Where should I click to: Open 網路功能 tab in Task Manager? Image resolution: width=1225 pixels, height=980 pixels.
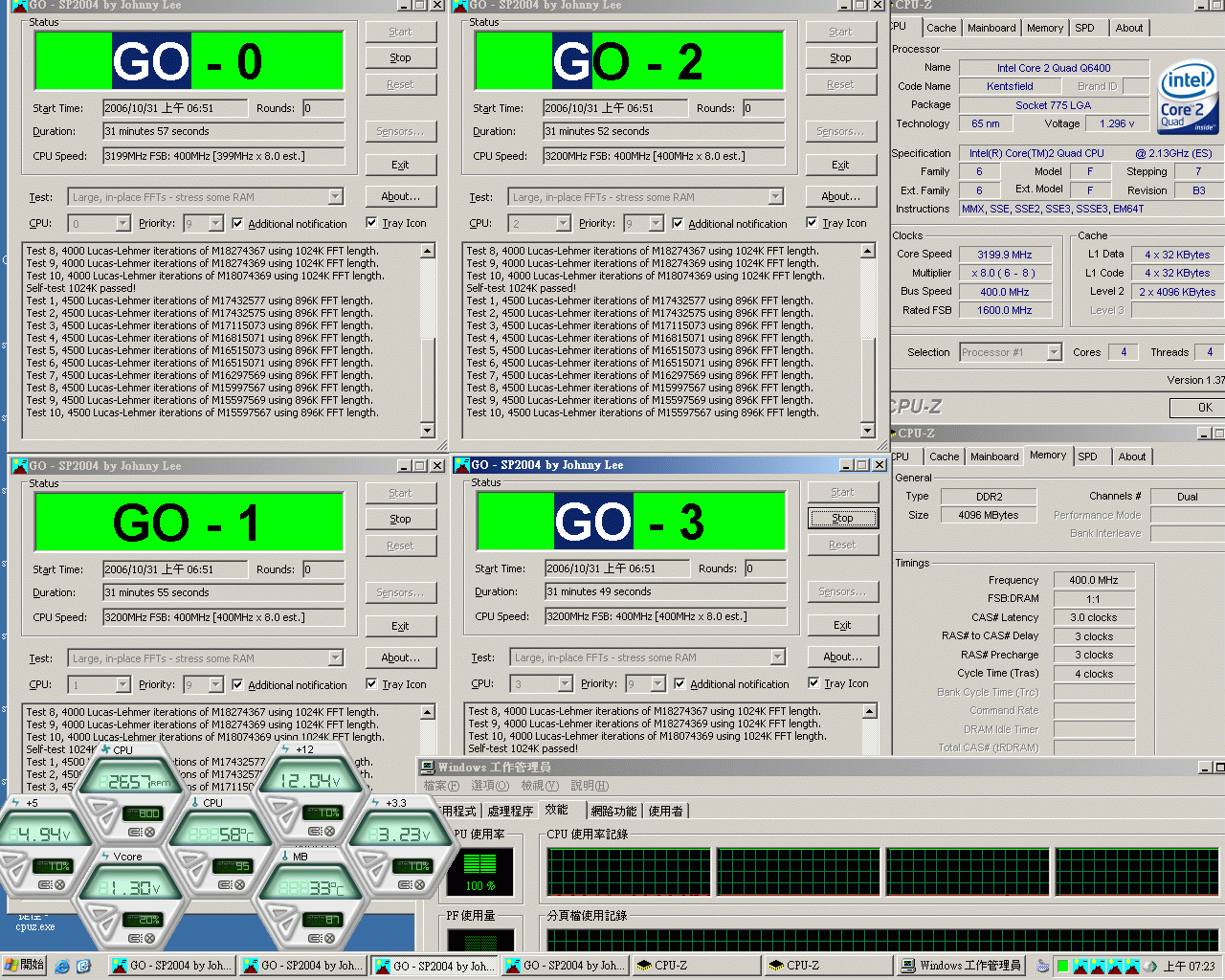point(613,811)
